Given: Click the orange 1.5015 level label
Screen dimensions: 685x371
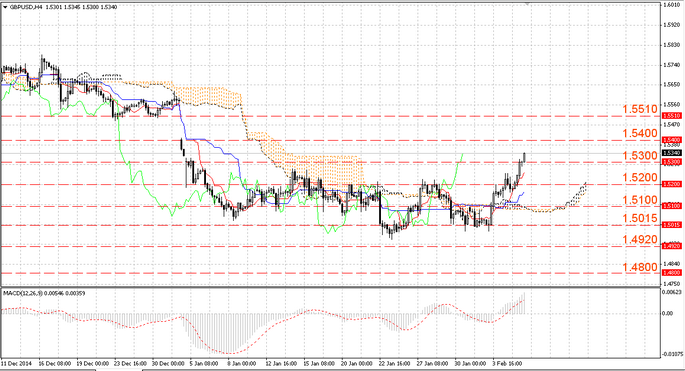Looking at the screenshot, I should pos(640,218).
